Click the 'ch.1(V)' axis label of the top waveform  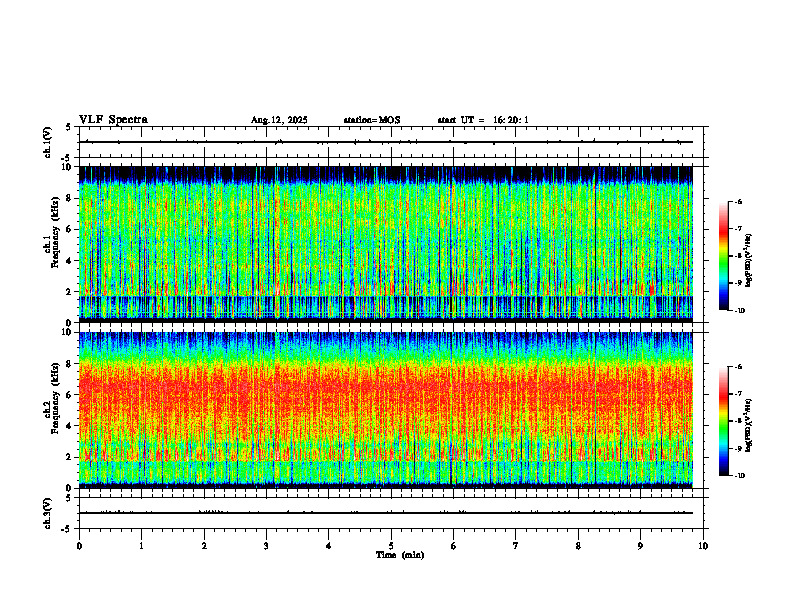(48, 142)
